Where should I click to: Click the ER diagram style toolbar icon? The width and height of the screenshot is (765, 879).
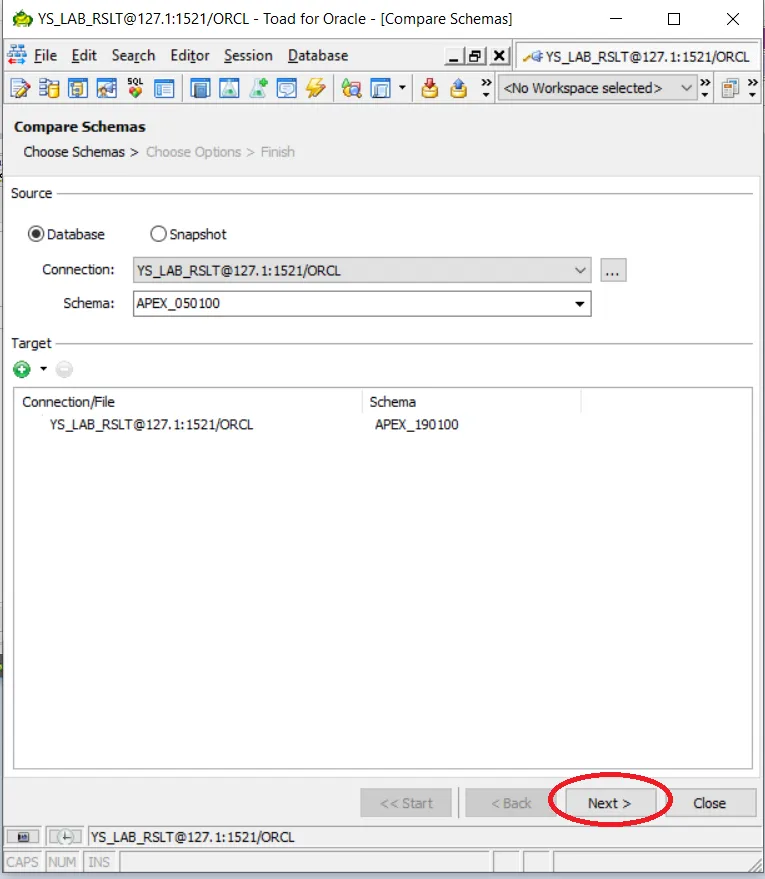[x=106, y=89]
